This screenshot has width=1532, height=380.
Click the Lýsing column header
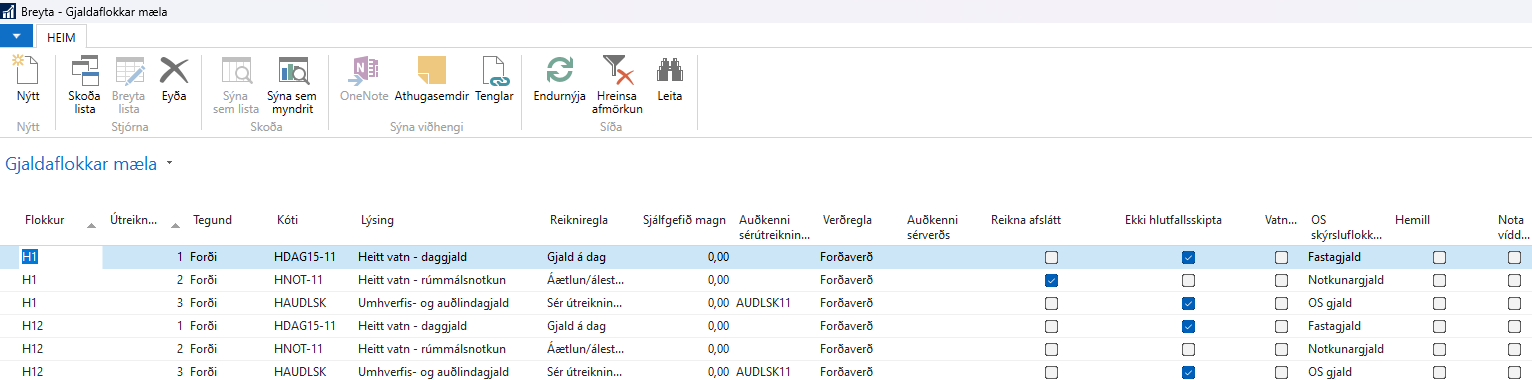(377, 219)
